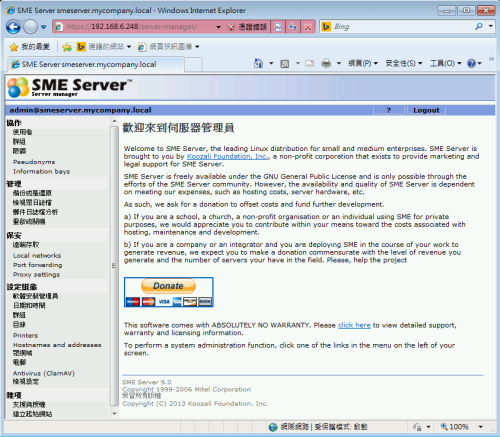Expand the zoom level dropdown arrow

(480, 427)
